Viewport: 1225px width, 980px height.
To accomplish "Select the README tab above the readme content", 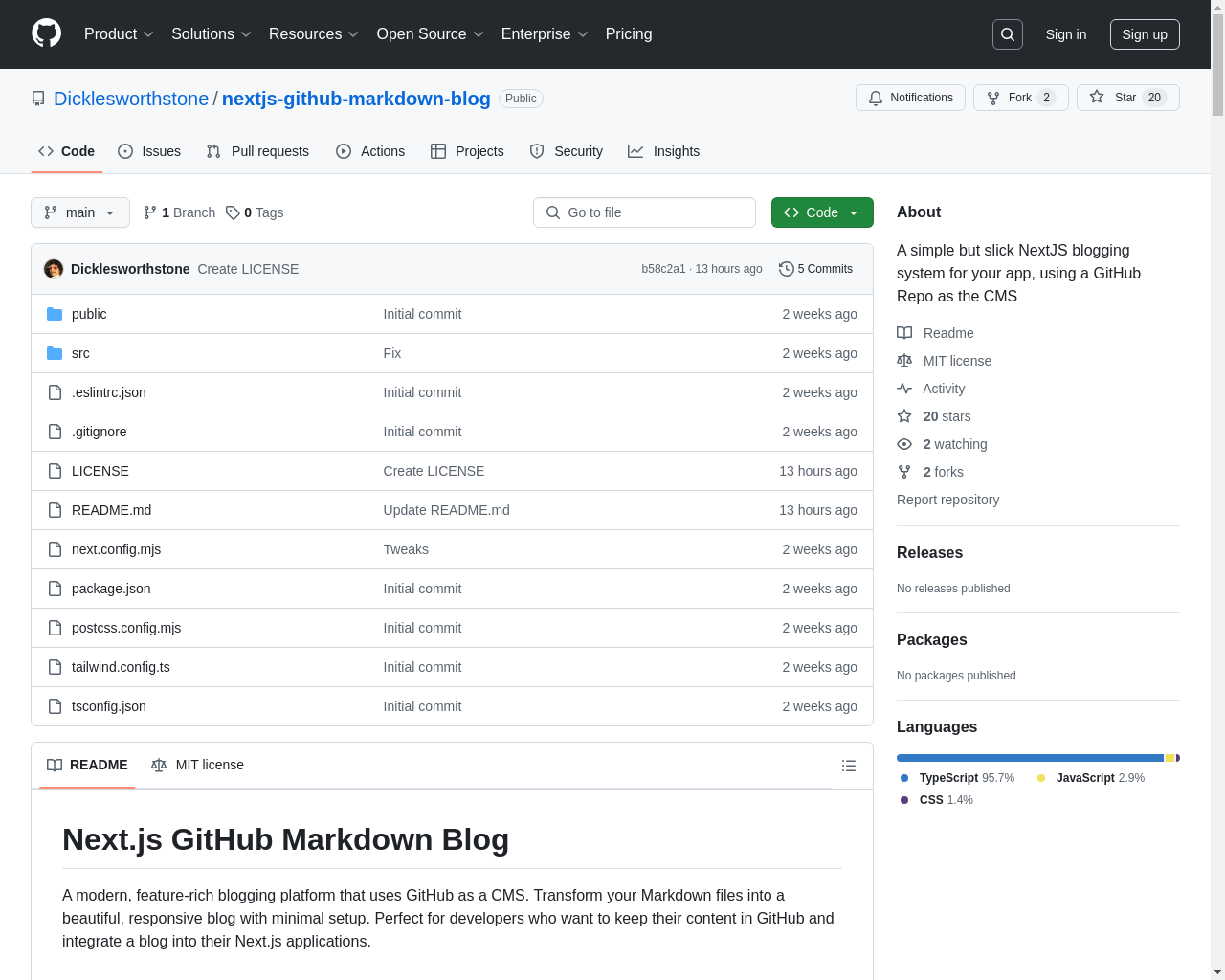I will click(x=87, y=766).
